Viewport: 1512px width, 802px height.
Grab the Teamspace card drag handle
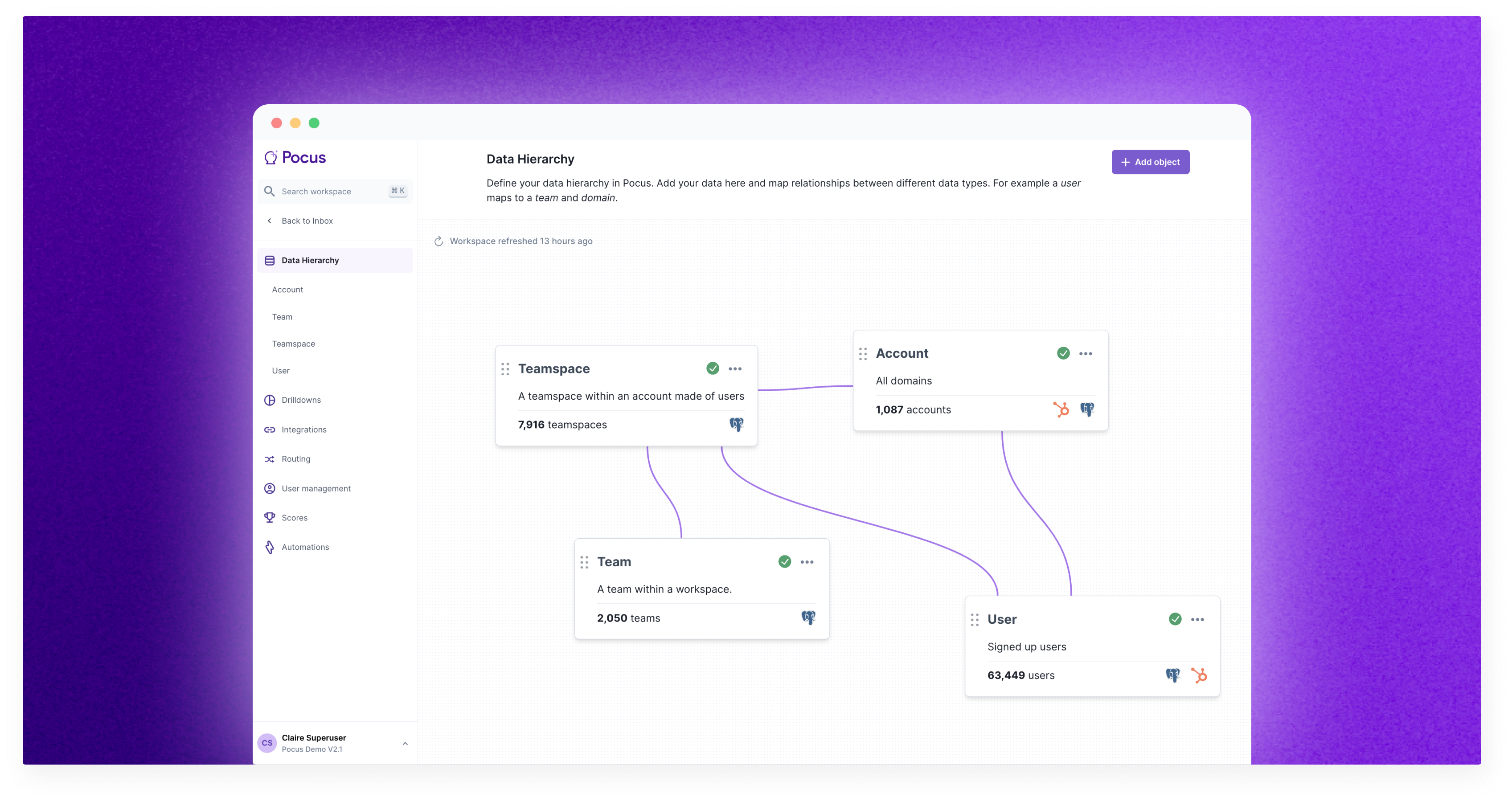tap(505, 369)
